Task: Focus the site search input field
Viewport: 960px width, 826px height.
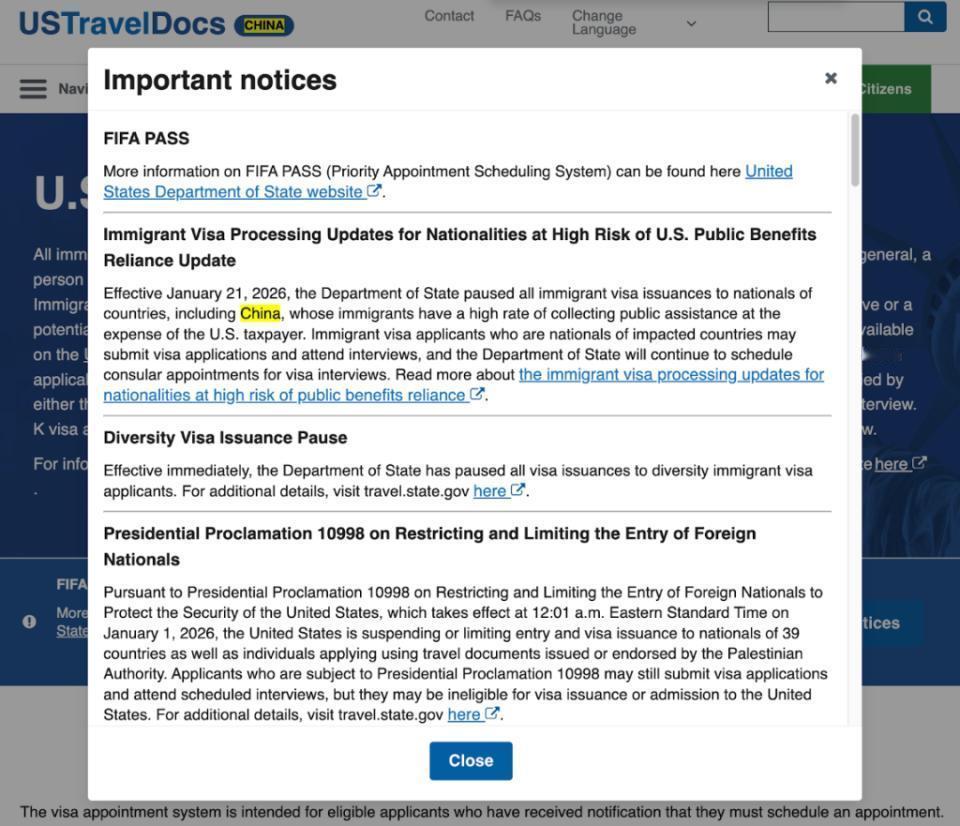Action: [836, 17]
